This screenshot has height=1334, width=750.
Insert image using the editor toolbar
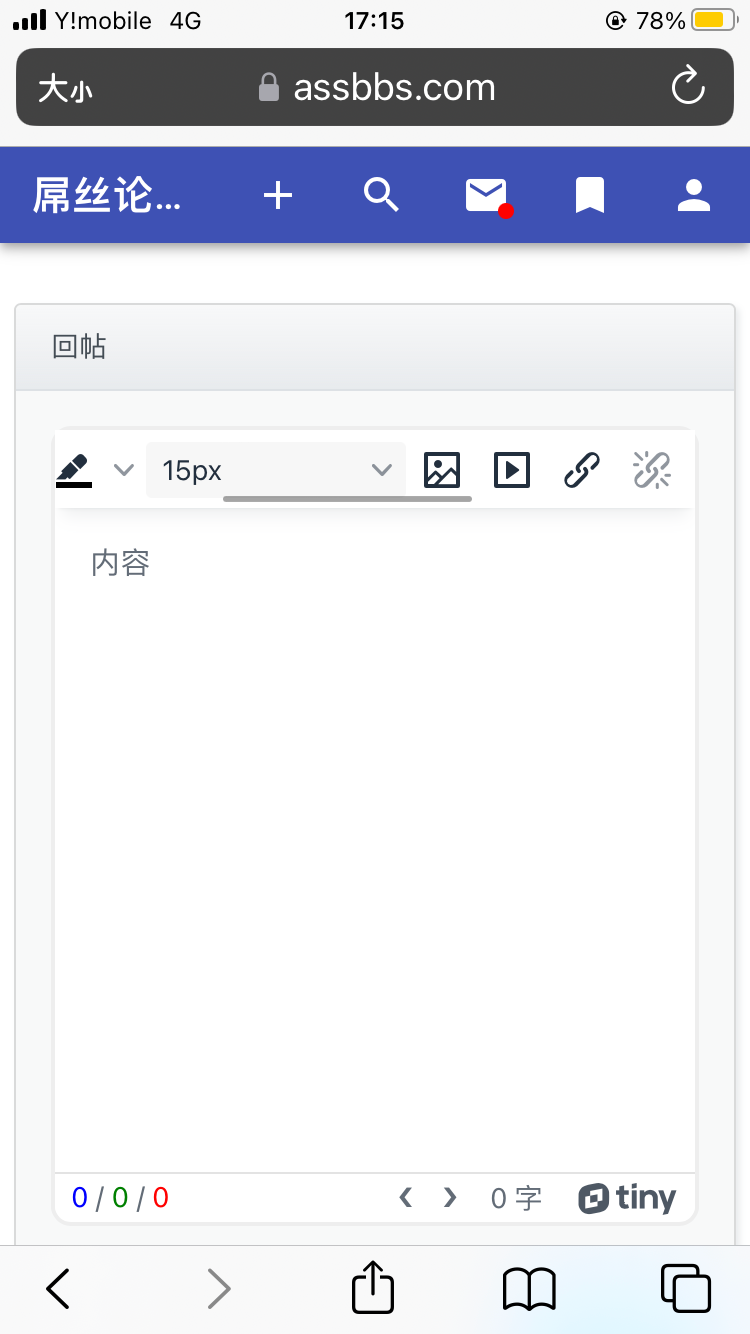click(x=442, y=469)
